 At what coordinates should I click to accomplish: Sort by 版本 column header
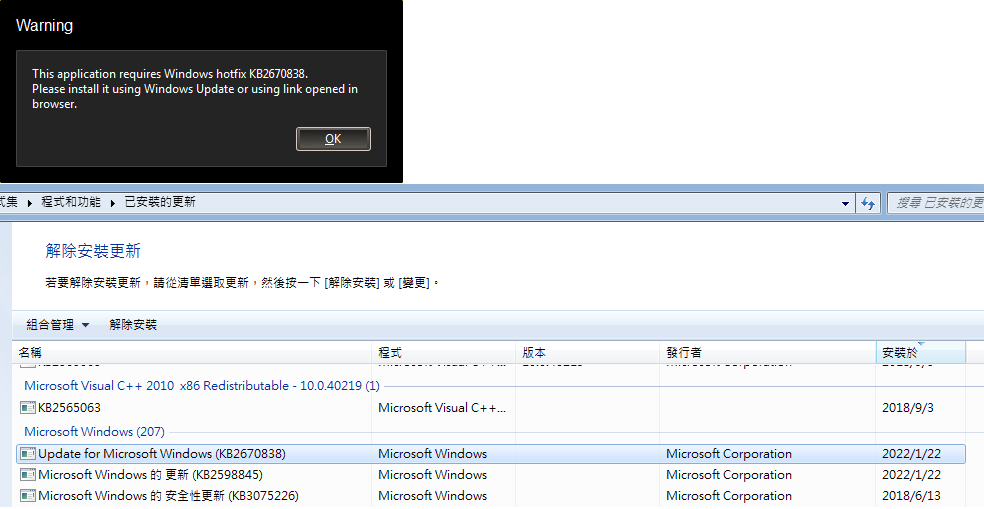point(587,353)
